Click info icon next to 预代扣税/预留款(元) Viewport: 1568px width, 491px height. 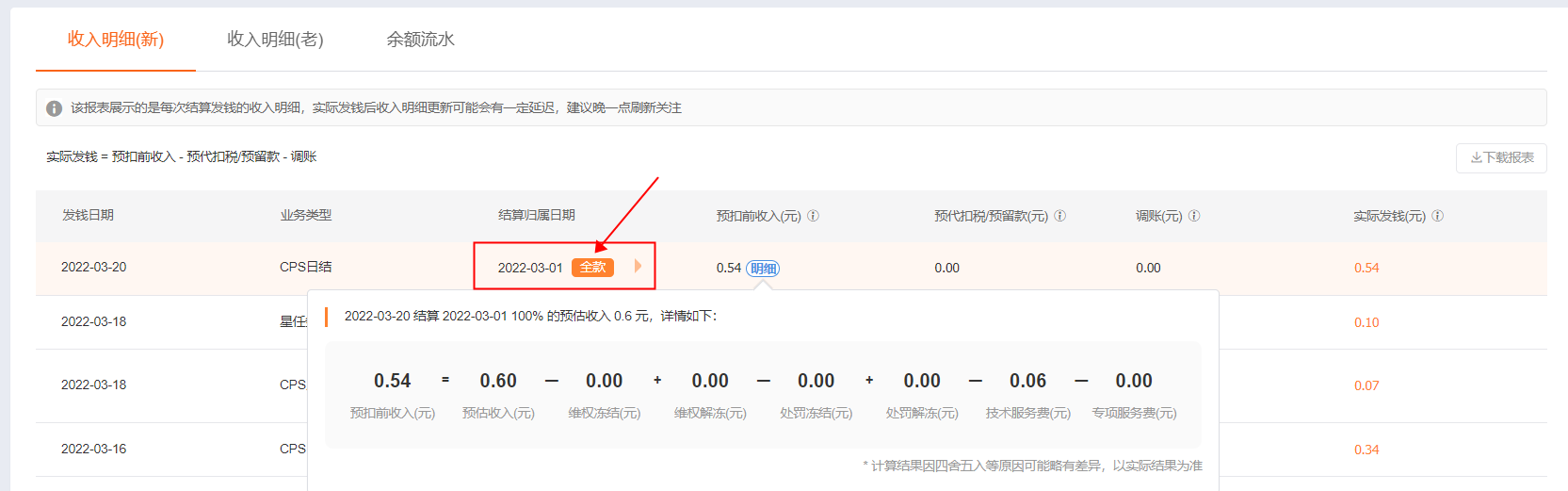(x=1060, y=216)
